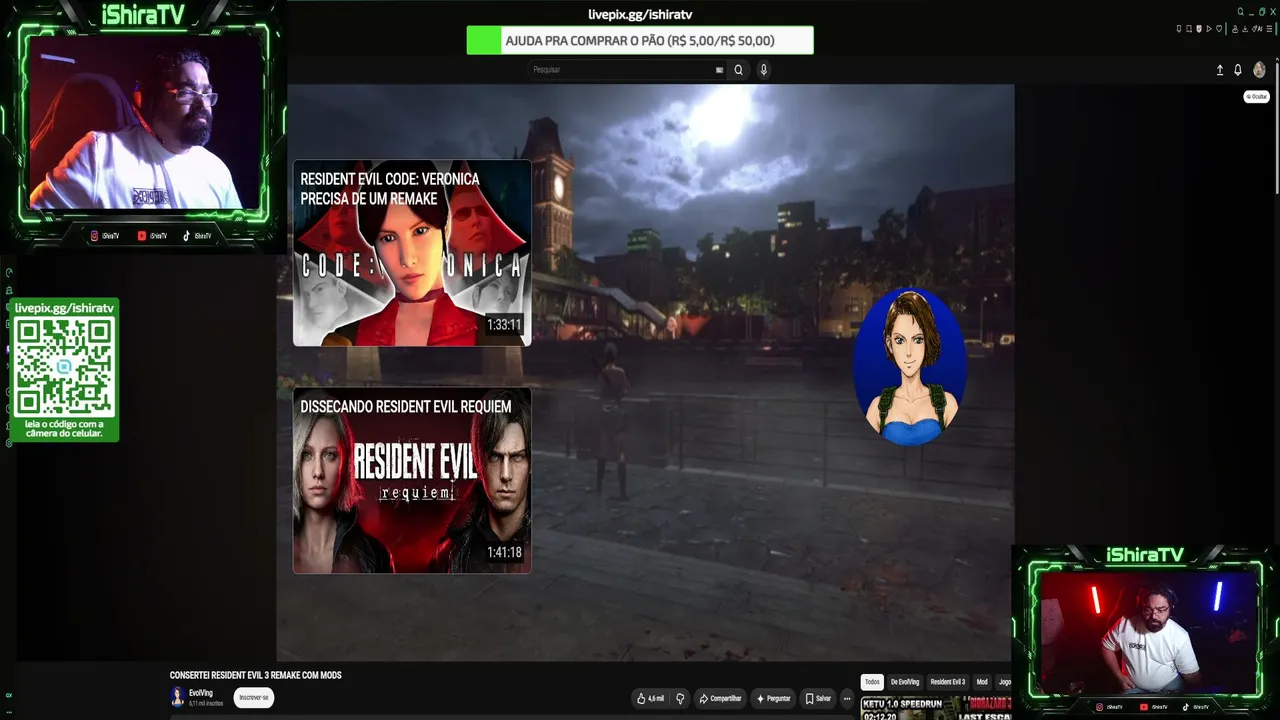Click the 6,11 mil inscritos subscriber count
This screenshot has height=720, width=1280.
click(206, 704)
